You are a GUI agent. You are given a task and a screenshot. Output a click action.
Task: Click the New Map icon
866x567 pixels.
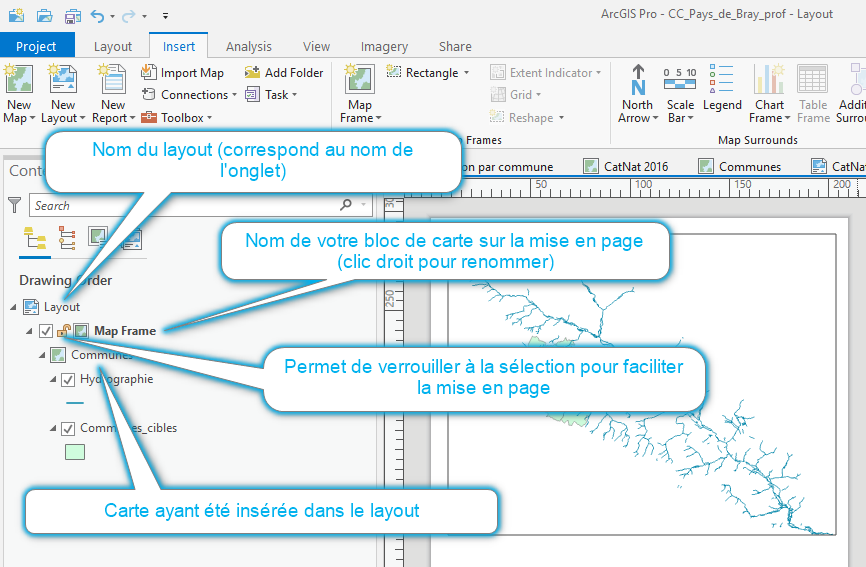point(19,78)
